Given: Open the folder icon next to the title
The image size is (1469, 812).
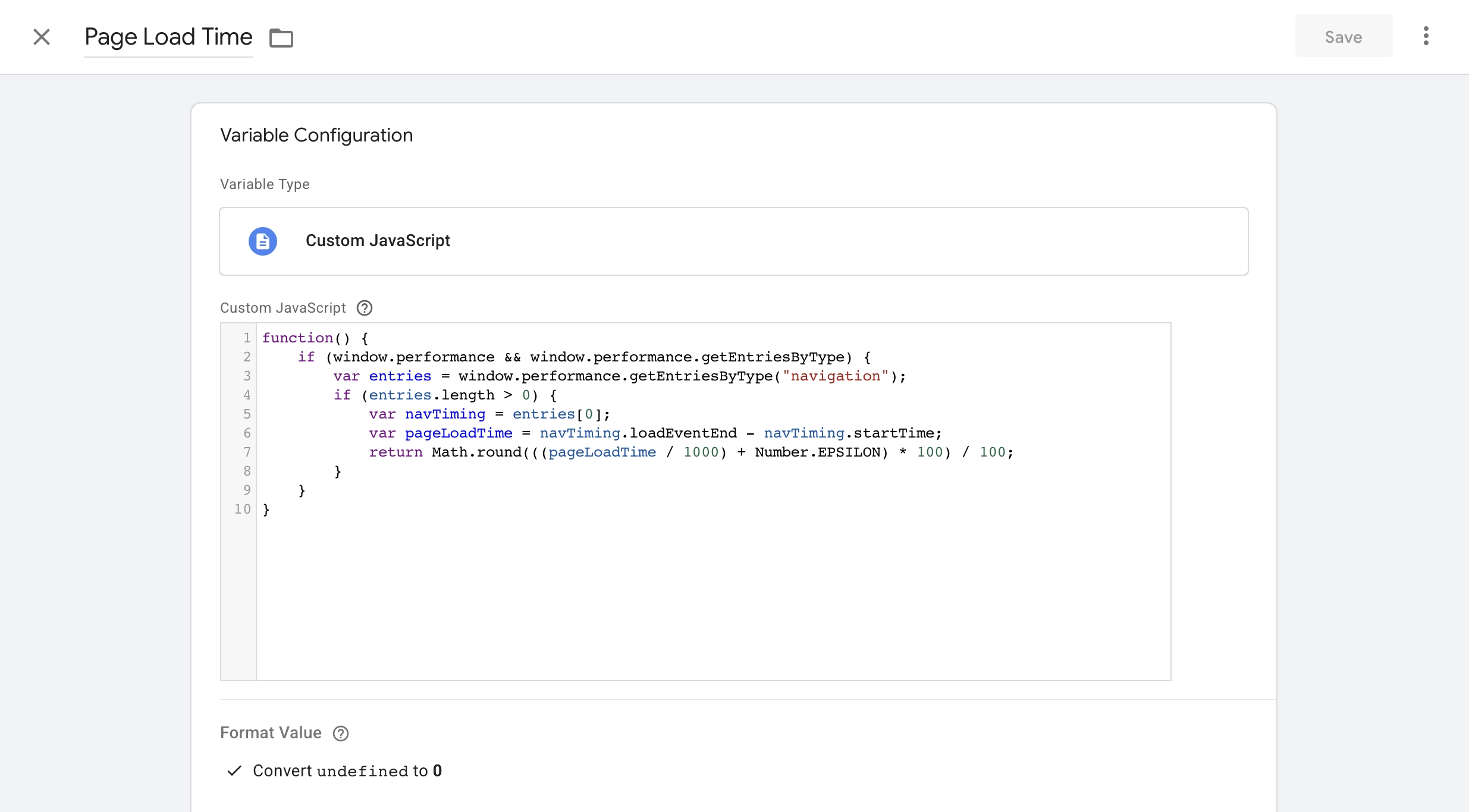Looking at the screenshot, I should point(281,37).
